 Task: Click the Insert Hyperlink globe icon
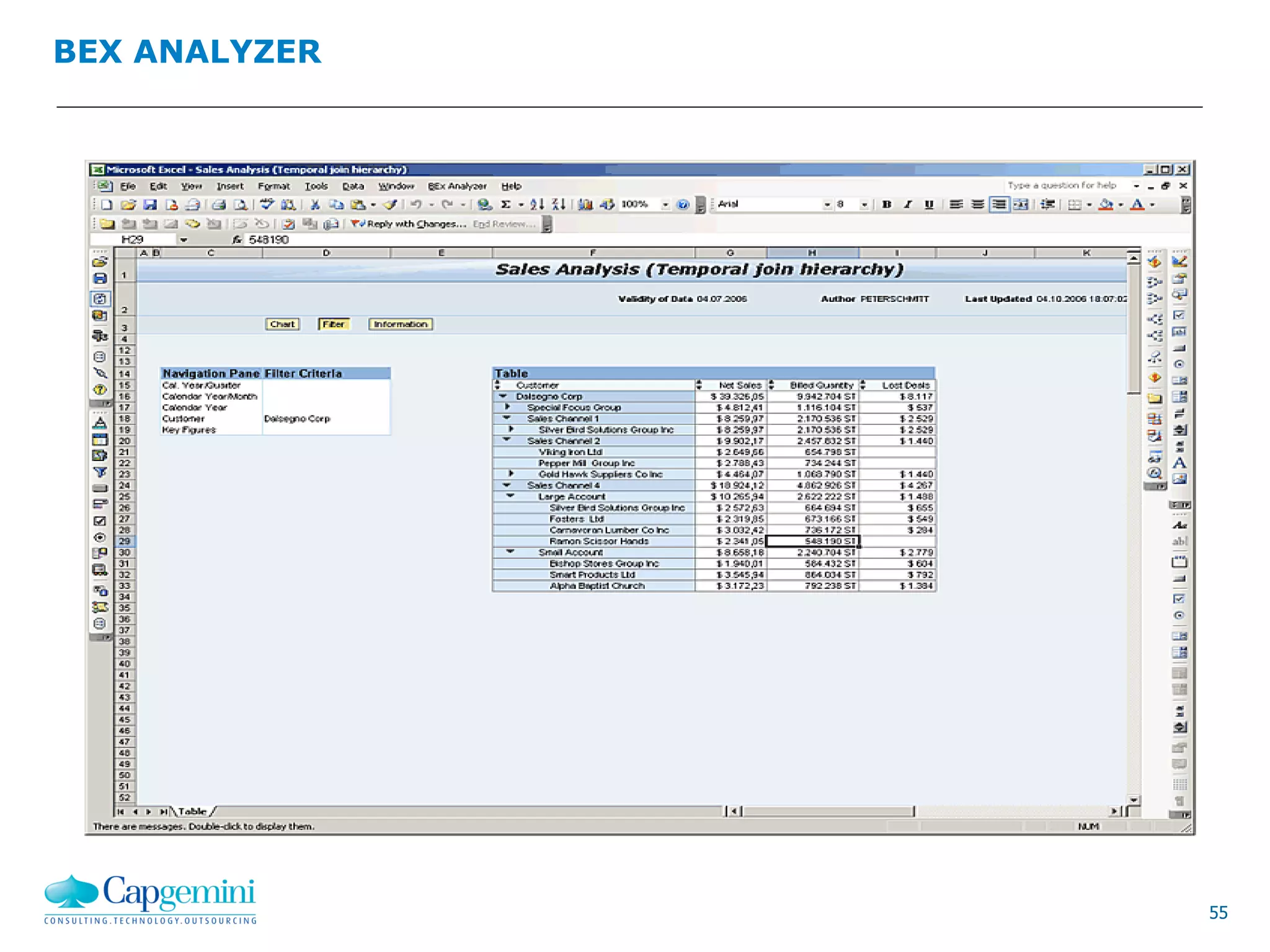point(484,205)
